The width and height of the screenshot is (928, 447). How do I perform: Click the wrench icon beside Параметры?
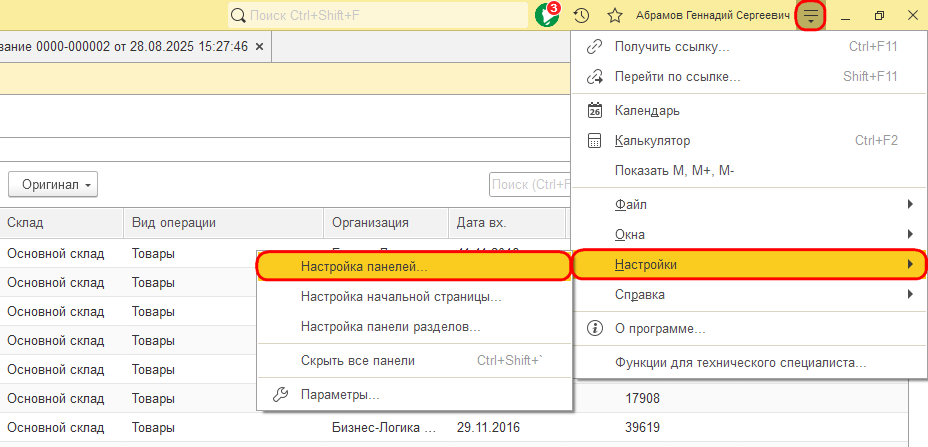point(279,394)
